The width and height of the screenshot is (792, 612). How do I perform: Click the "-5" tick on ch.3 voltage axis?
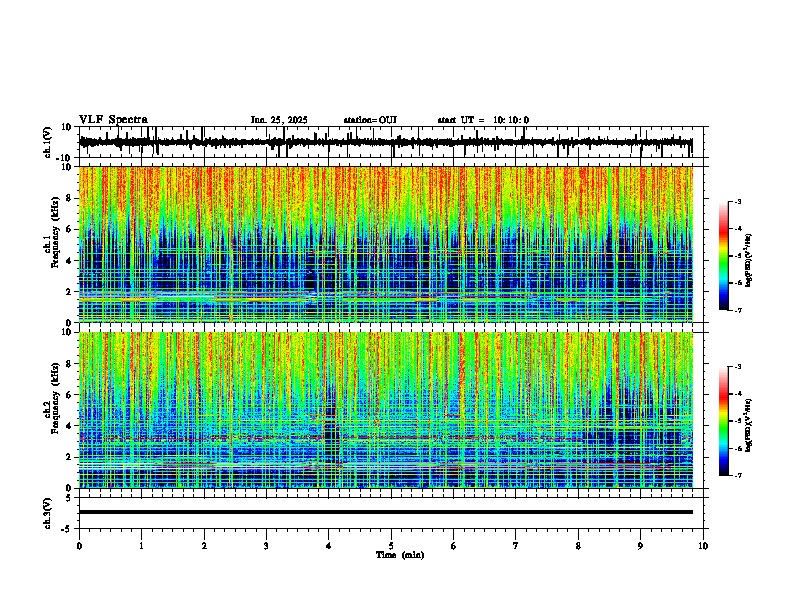click(x=67, y=529)
